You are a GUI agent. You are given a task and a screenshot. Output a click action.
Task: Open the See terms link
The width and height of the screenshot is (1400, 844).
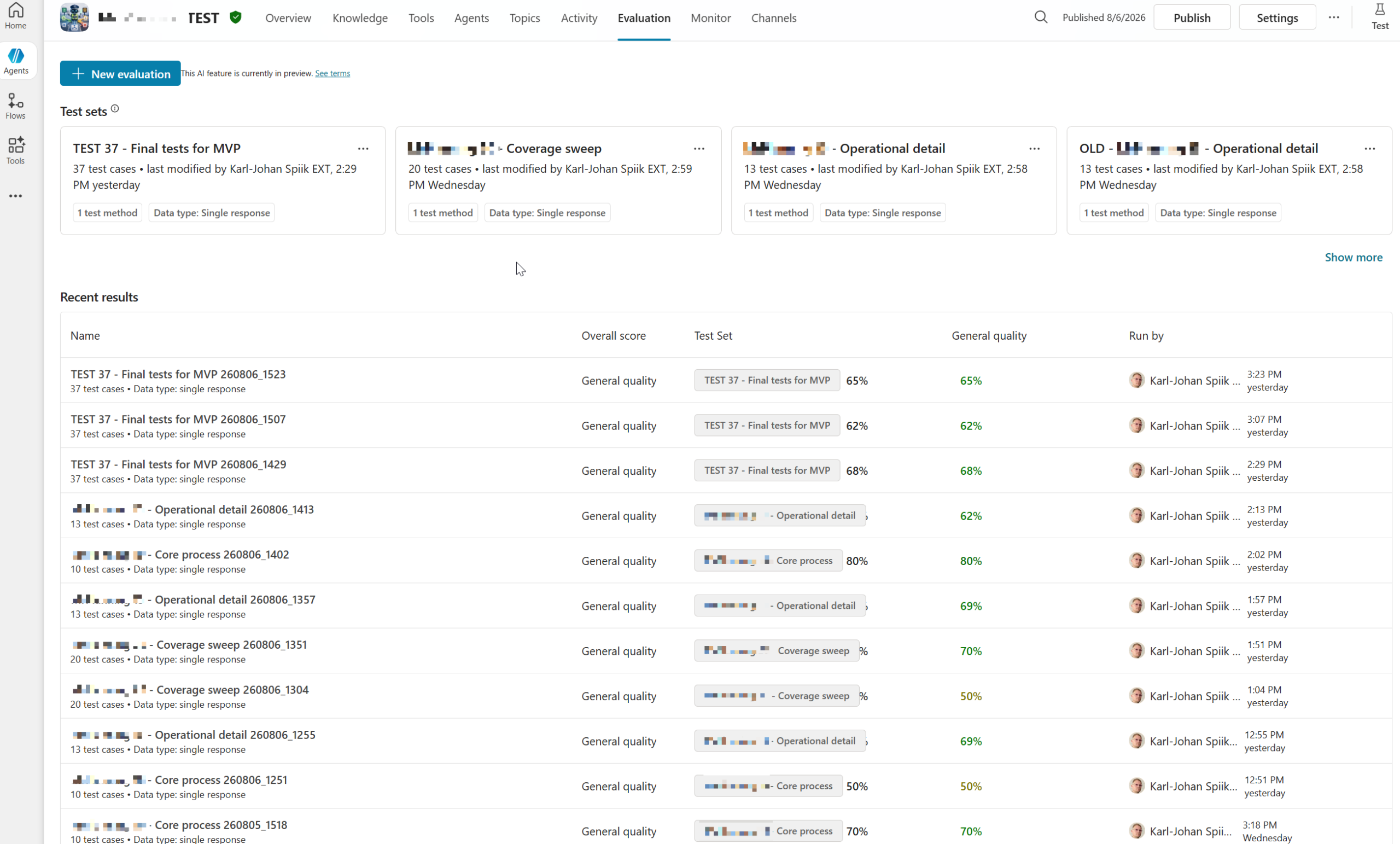click(x=332, y=73)
